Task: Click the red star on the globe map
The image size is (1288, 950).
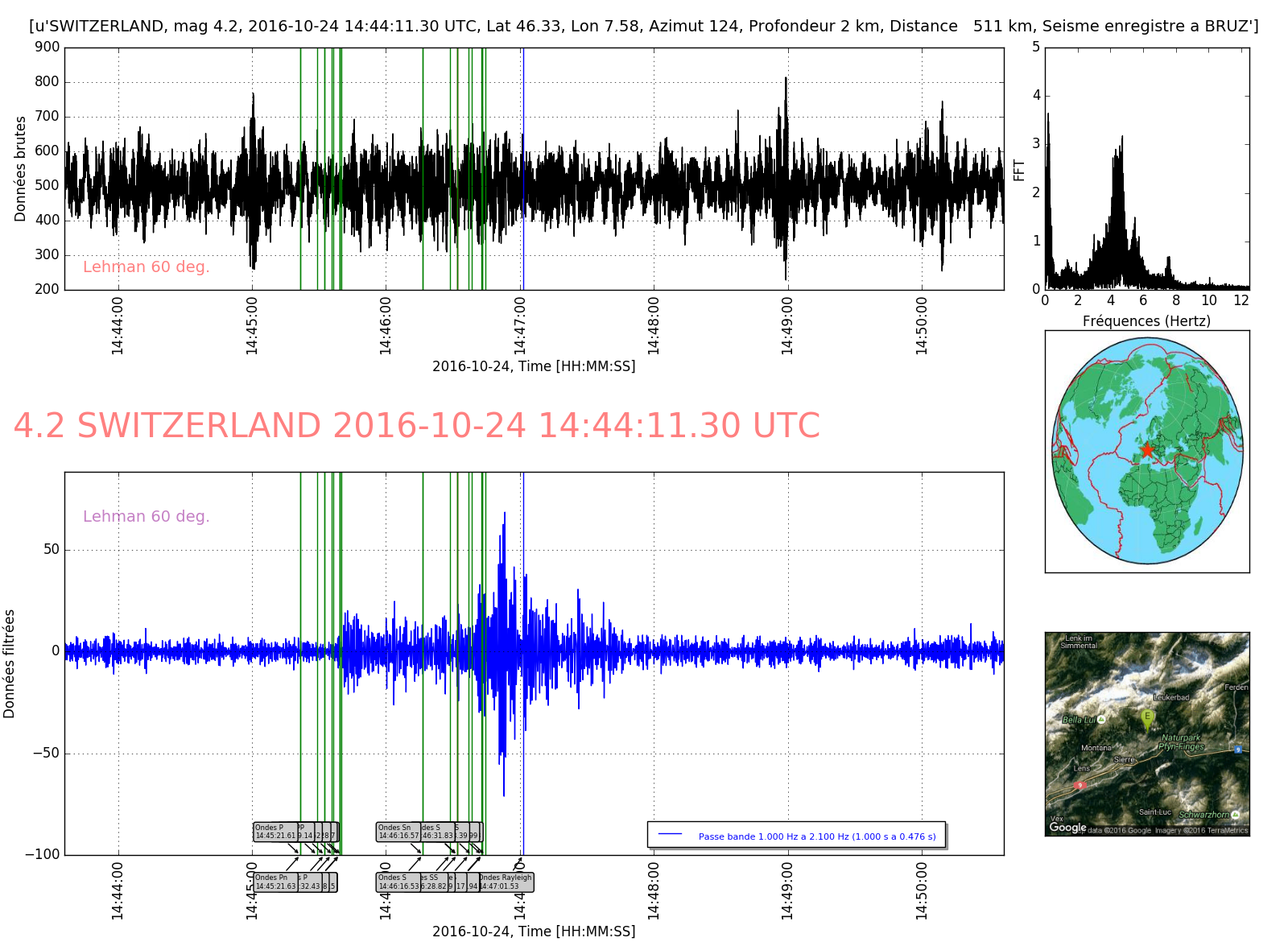Action: 1147,450
